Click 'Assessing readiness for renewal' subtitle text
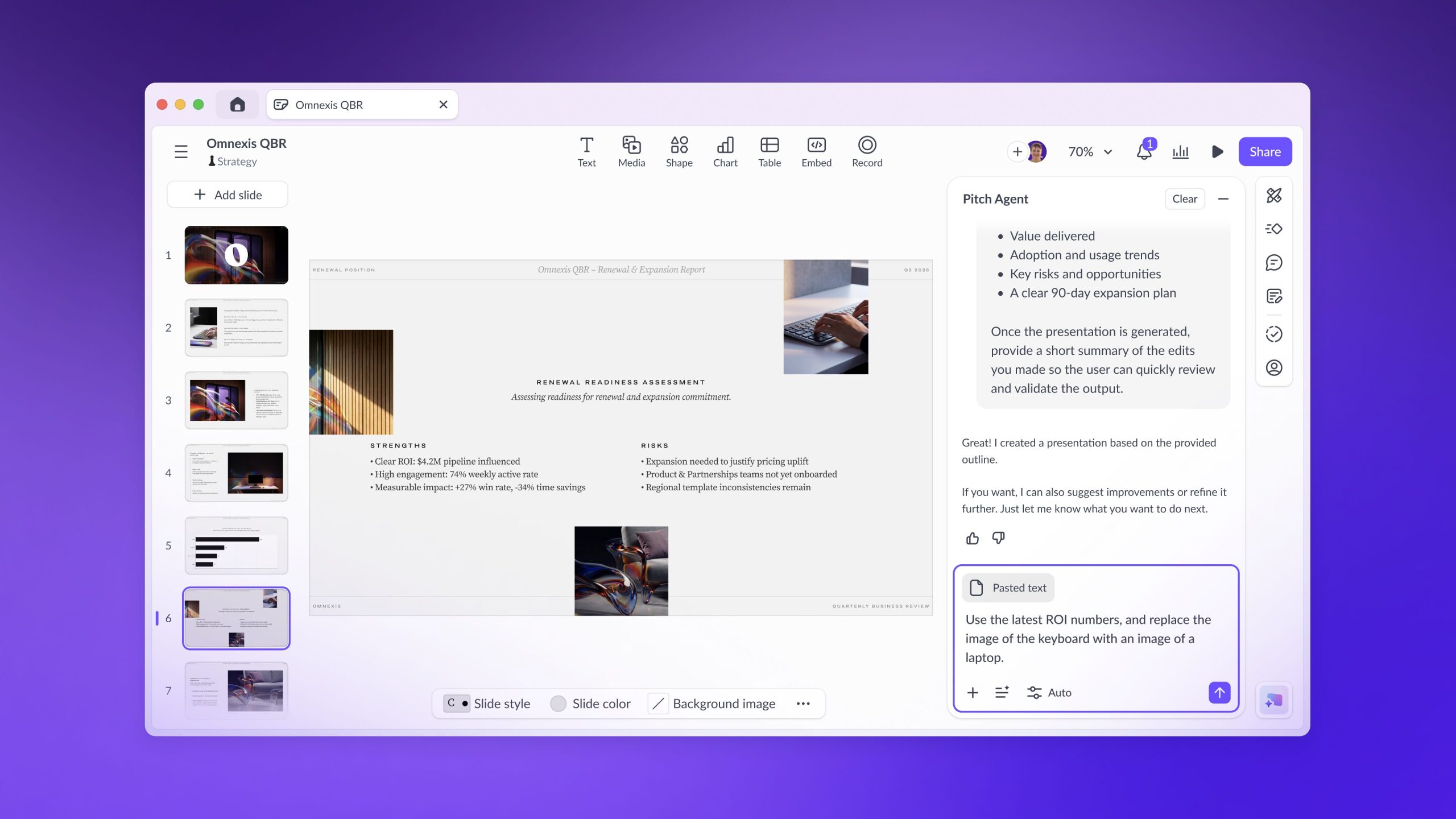1456x819 pixels. pyautogui.click(x=621, y=397)
